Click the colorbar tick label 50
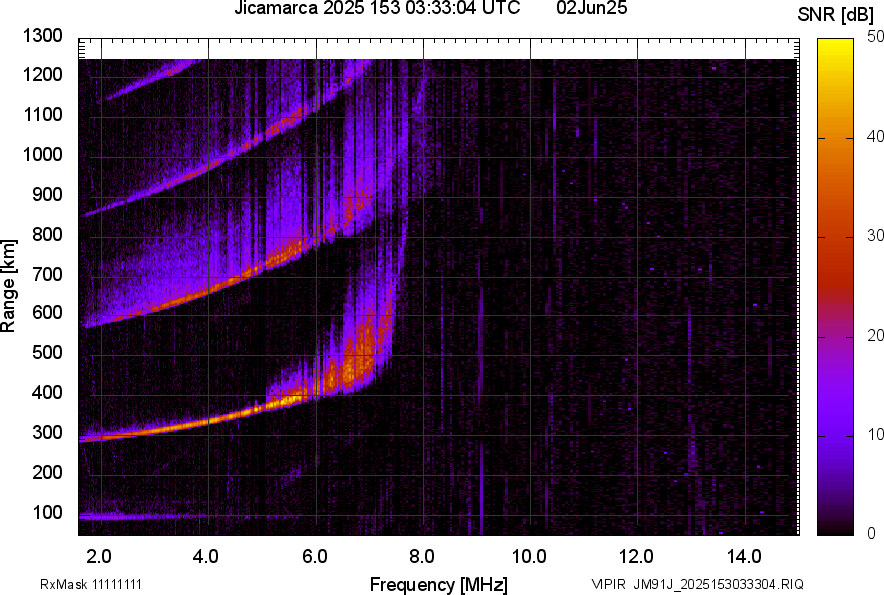This screenshot has width=884, height=595. point(875,37)
